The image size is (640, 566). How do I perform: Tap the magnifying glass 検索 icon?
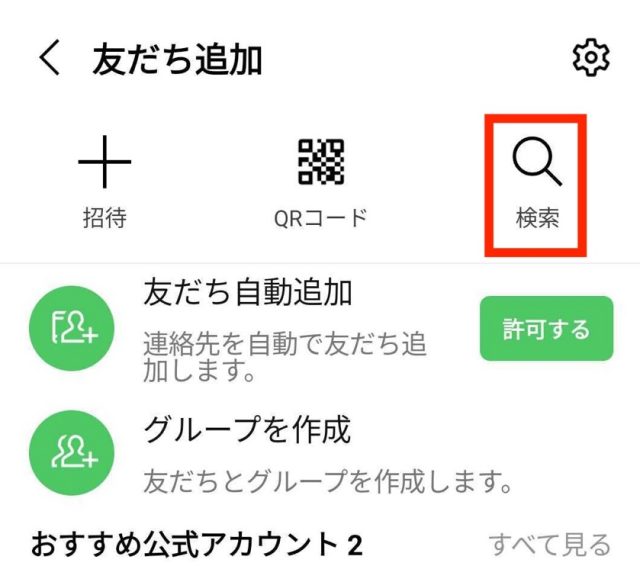537,162
